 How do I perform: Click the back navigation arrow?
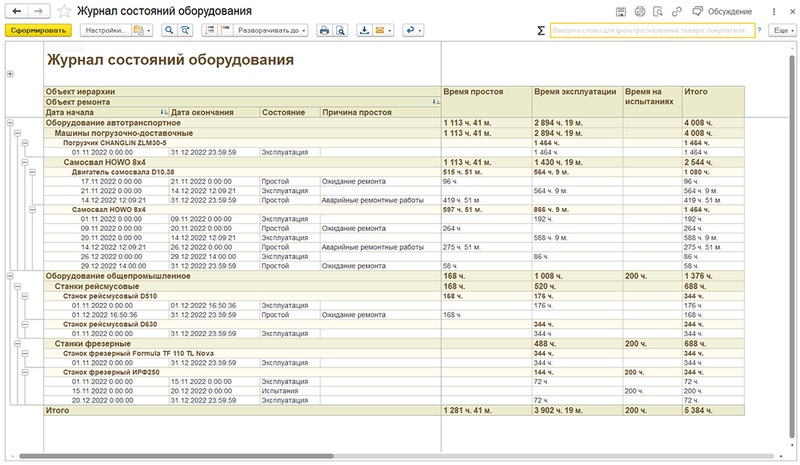15,11
